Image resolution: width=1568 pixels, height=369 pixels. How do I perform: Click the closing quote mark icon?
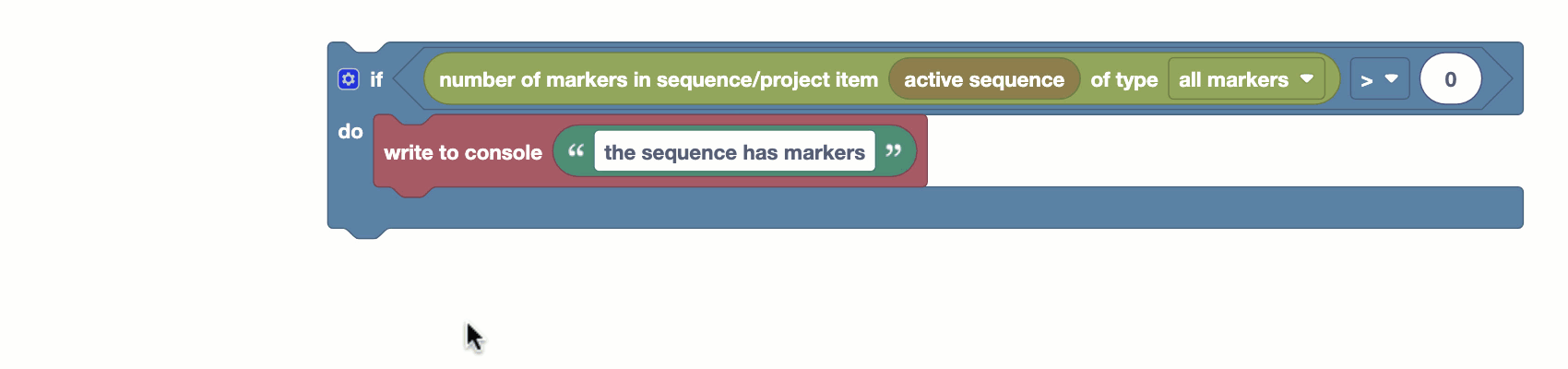tap(893, 150)
